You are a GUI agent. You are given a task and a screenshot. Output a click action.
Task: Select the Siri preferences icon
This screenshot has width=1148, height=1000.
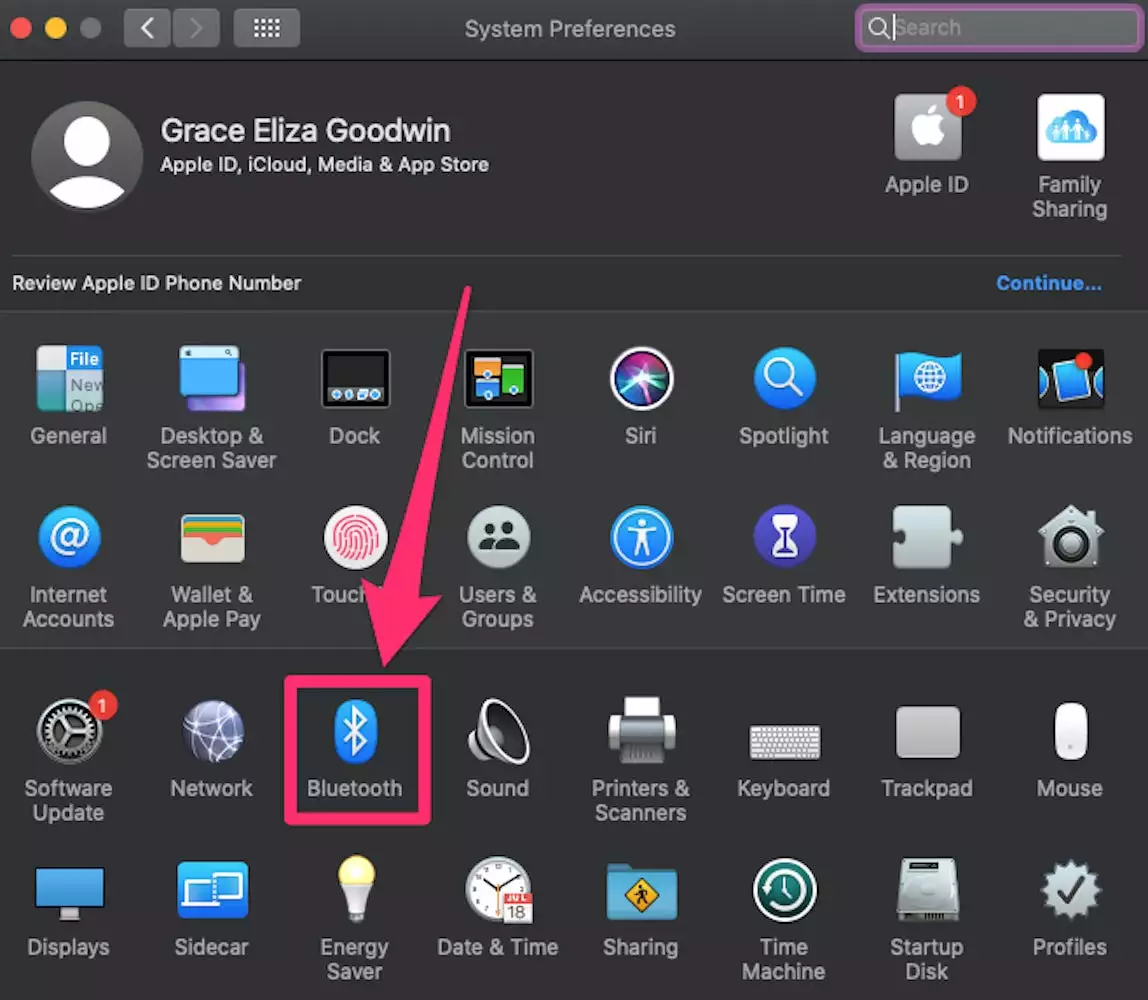641,382
